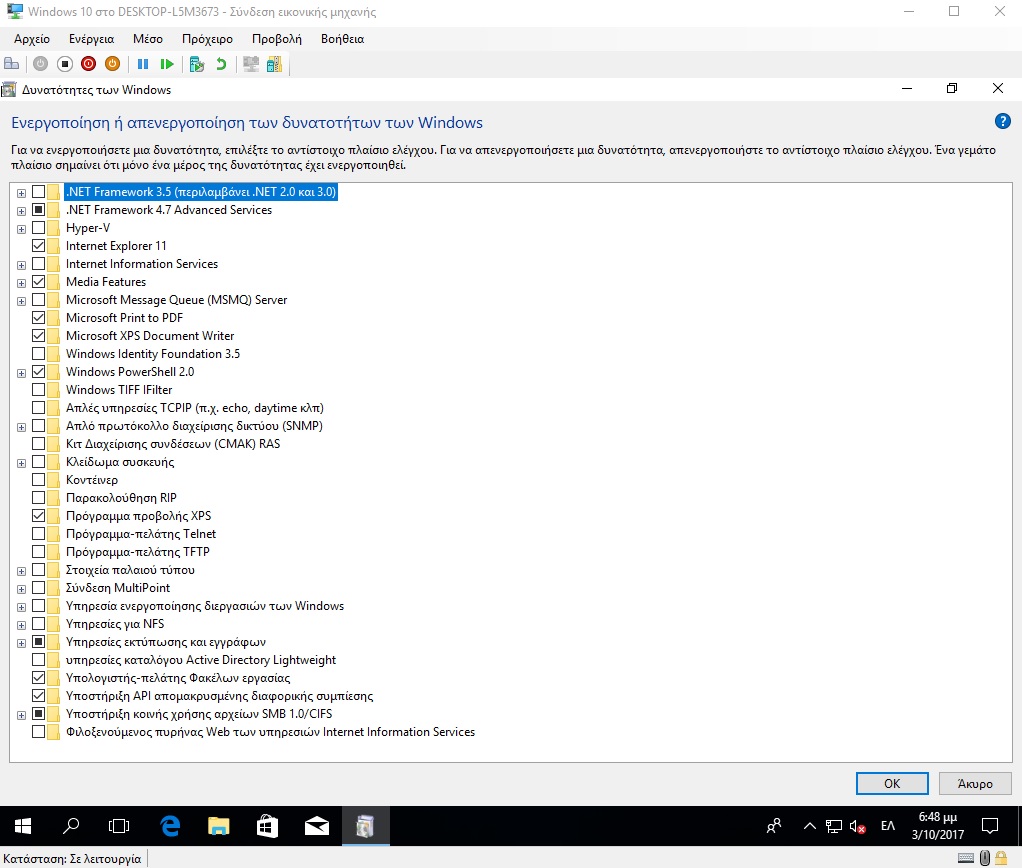Expand .NET Framework 4.7 Advanced Services
This screenshot has height=868, width=1022.
[x=22, y=211]
